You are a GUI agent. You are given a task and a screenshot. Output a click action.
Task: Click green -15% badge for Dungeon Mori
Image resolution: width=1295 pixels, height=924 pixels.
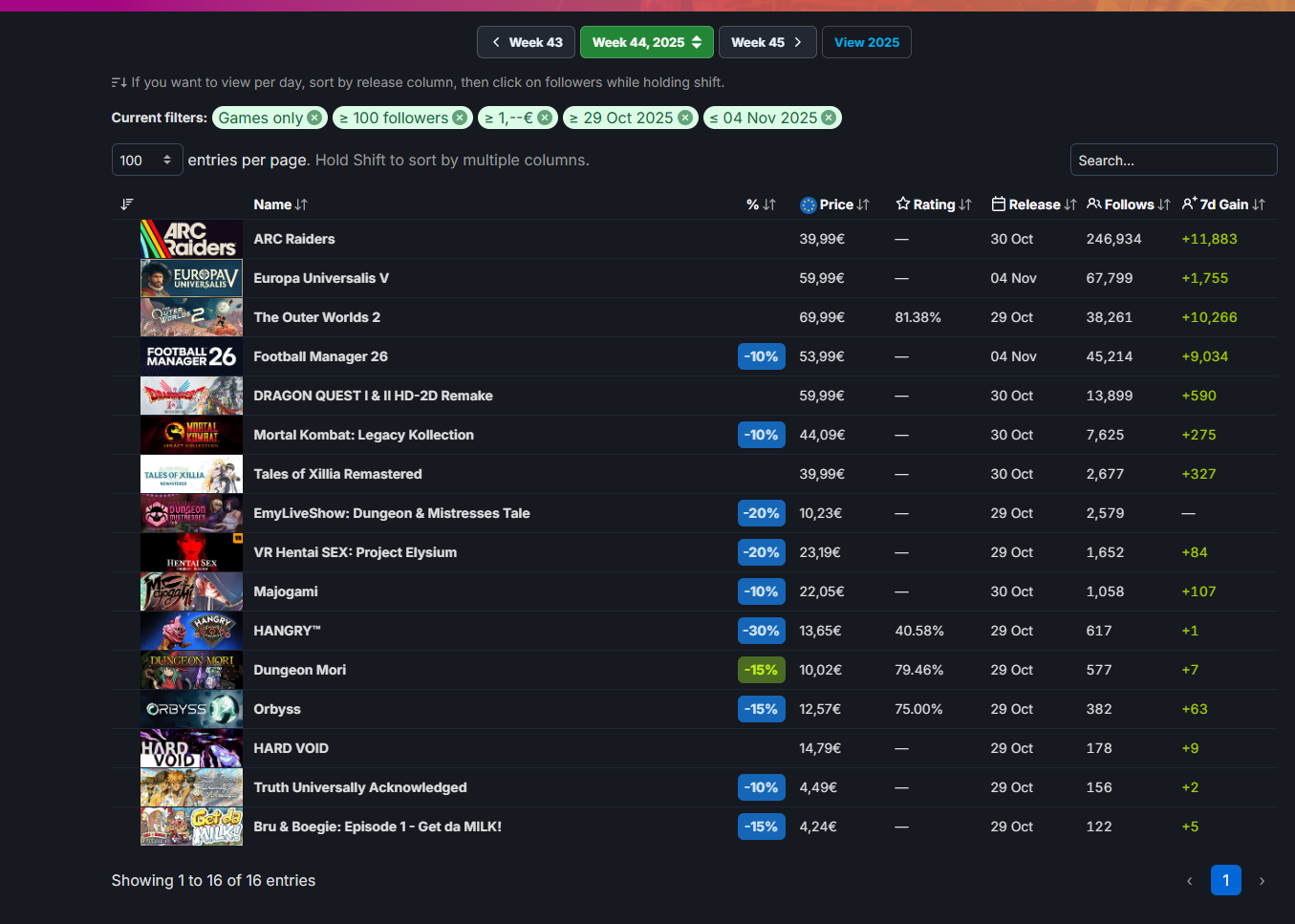pyautogui.click(x=762, y=670)
